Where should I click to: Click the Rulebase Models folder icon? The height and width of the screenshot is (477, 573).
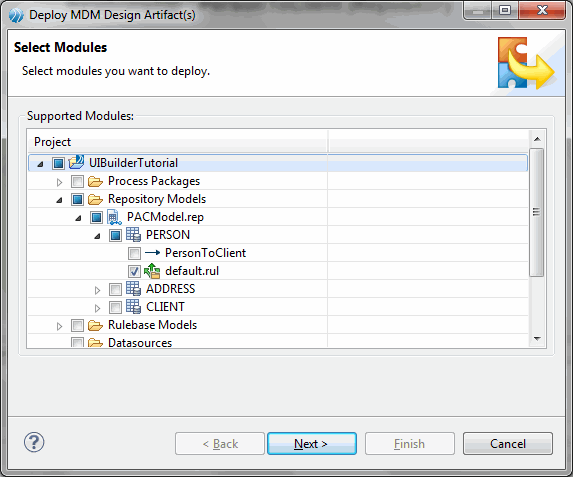[95, 325]
